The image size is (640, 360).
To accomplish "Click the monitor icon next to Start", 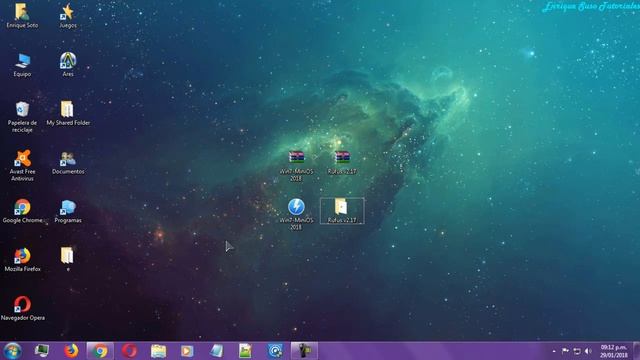I will (x=42, y=351).
